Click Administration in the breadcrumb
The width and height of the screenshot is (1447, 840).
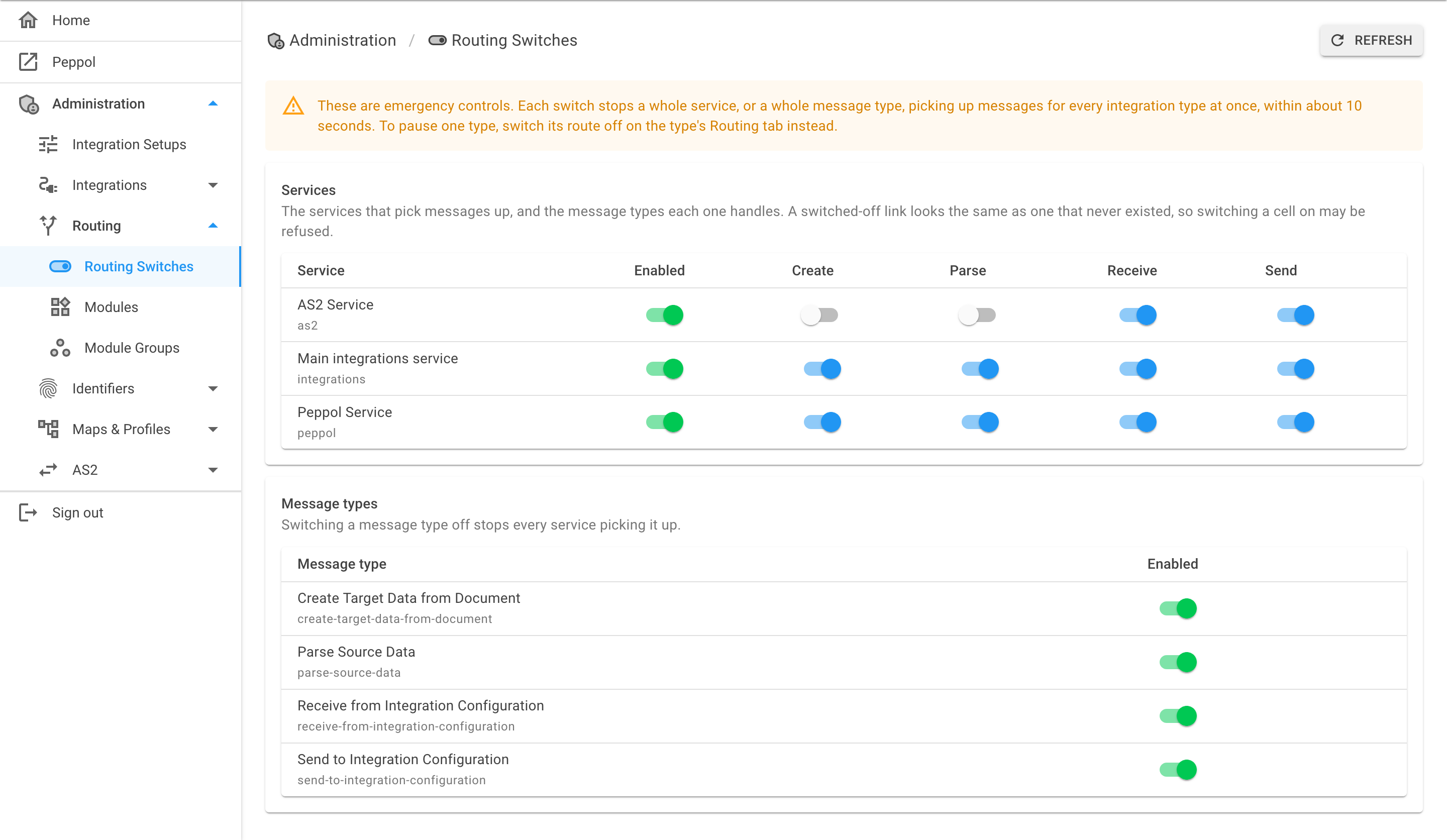(342, 41)
